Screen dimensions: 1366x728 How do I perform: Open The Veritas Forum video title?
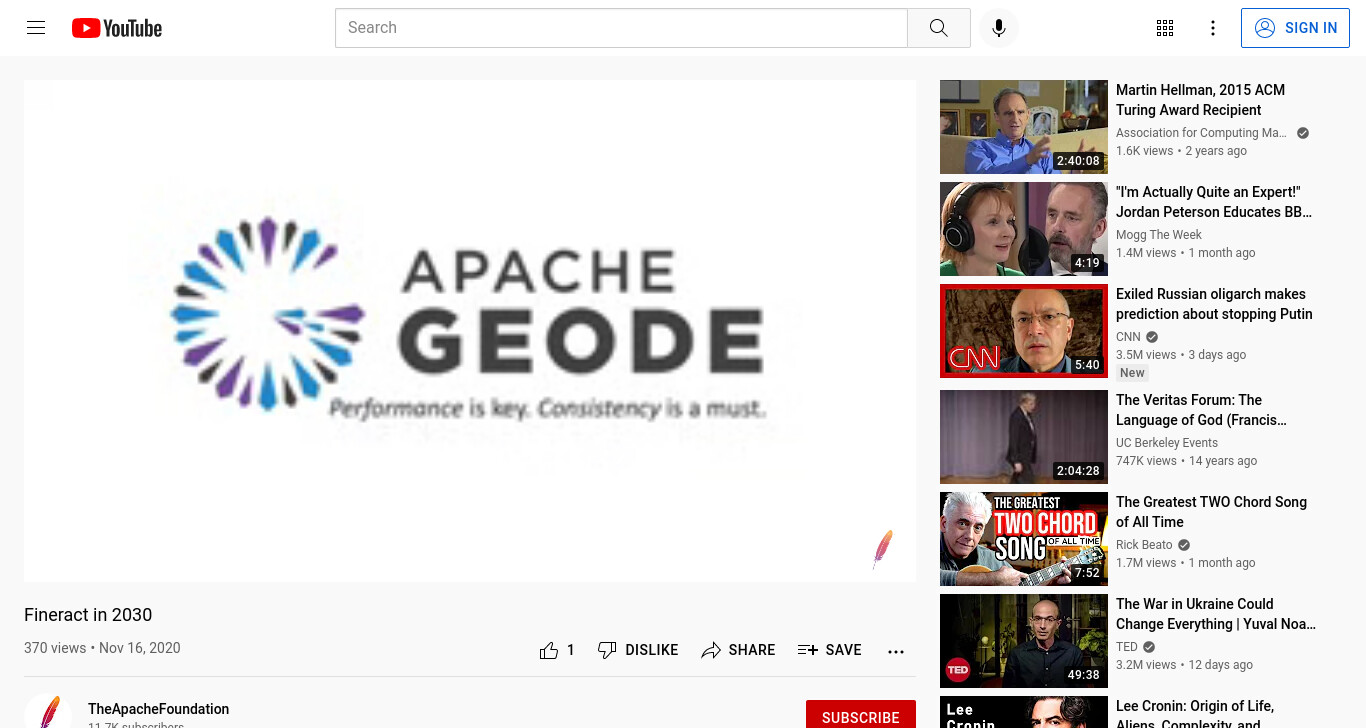click(x=1201, y=410)
